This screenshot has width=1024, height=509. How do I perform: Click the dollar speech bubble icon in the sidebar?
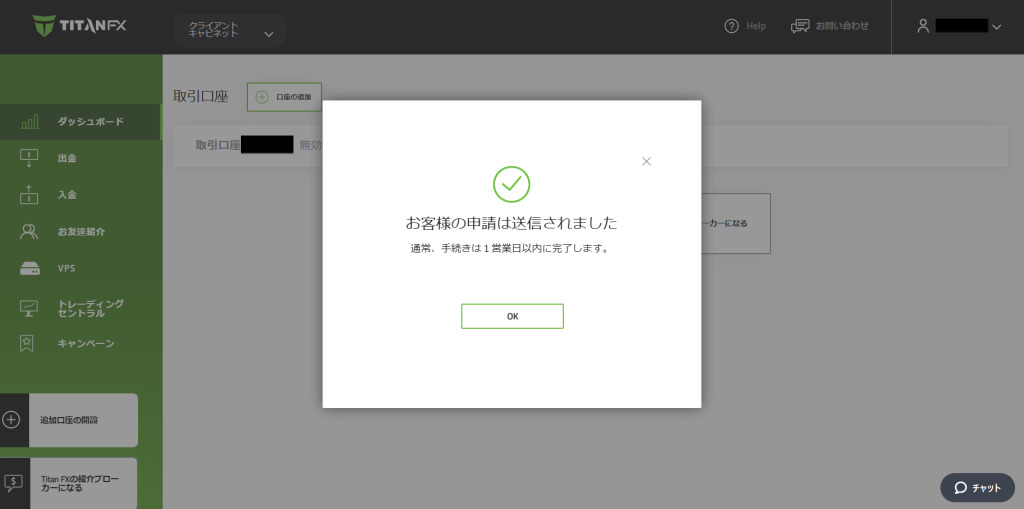(x=13, y=483)
